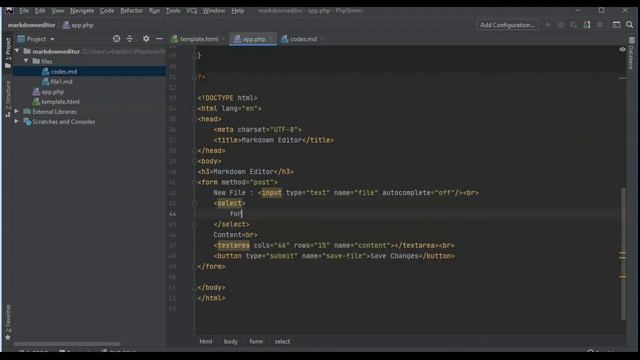
Task: Click the PhpStorm logo icon in title bar
Action: click(9, 11)
